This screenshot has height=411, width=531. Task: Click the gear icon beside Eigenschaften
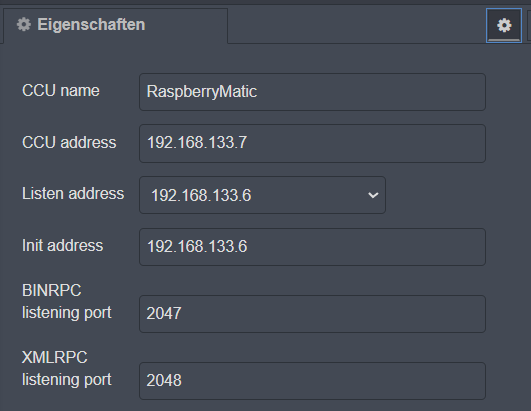click(24, 25)
